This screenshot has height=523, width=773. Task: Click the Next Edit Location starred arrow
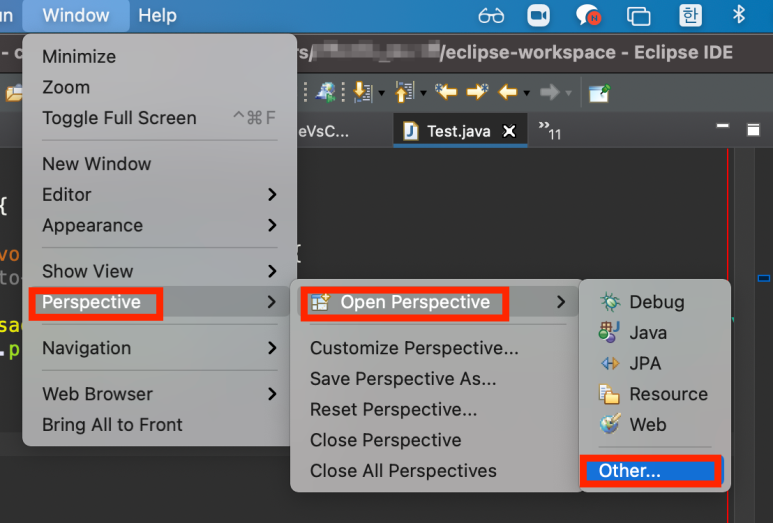[x=477, y=92]
